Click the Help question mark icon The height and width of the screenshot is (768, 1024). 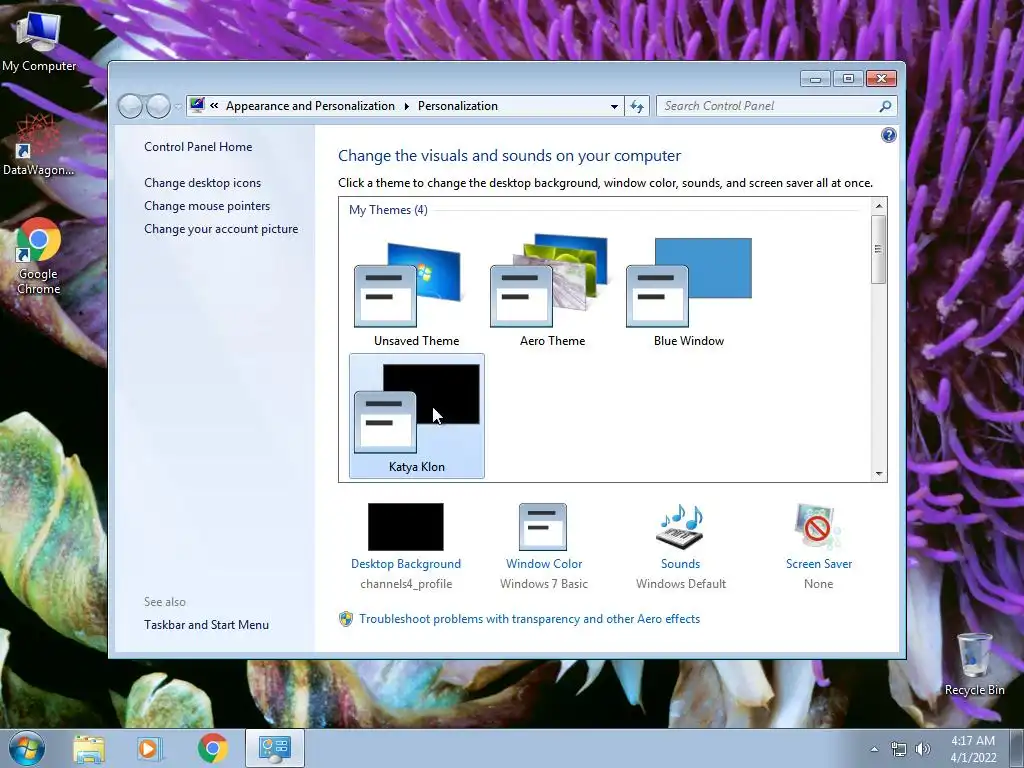888,135
